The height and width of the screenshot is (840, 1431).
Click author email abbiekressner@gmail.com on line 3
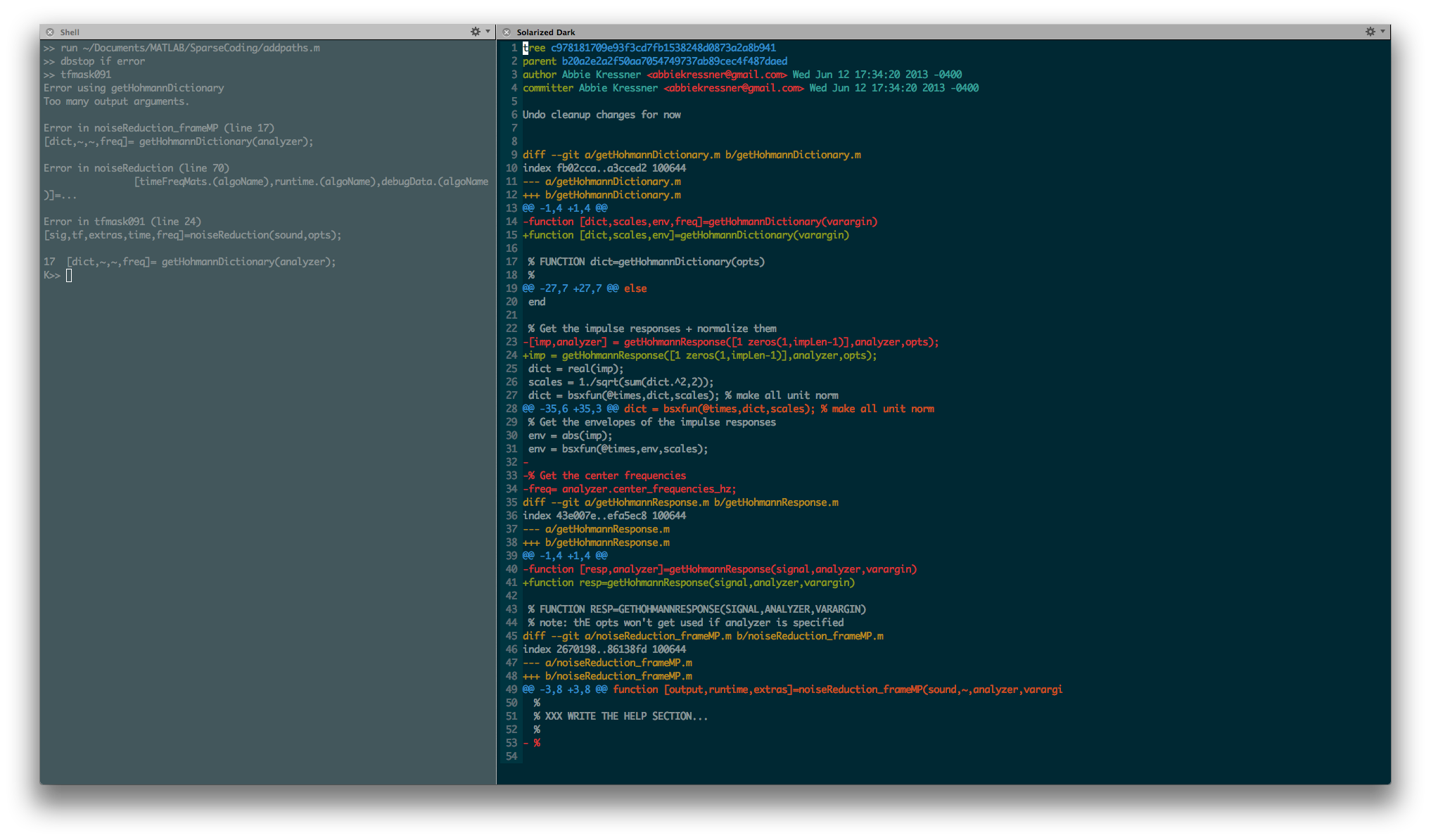pyautogui.click(x=716, y=75)
